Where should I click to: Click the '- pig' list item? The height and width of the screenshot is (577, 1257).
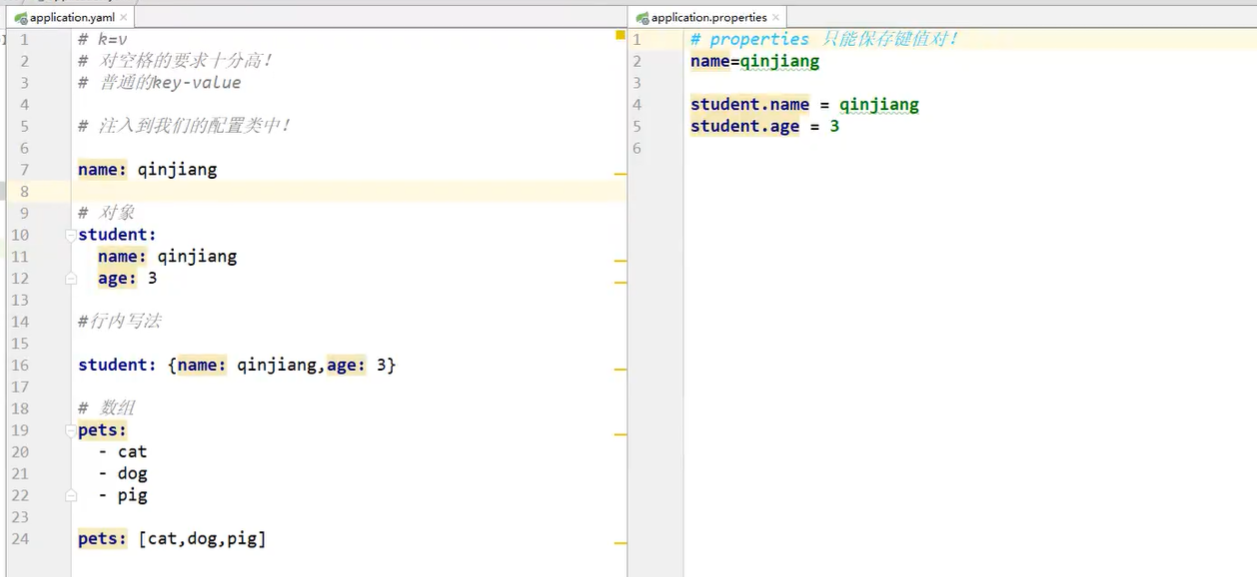tap(122, 495)
